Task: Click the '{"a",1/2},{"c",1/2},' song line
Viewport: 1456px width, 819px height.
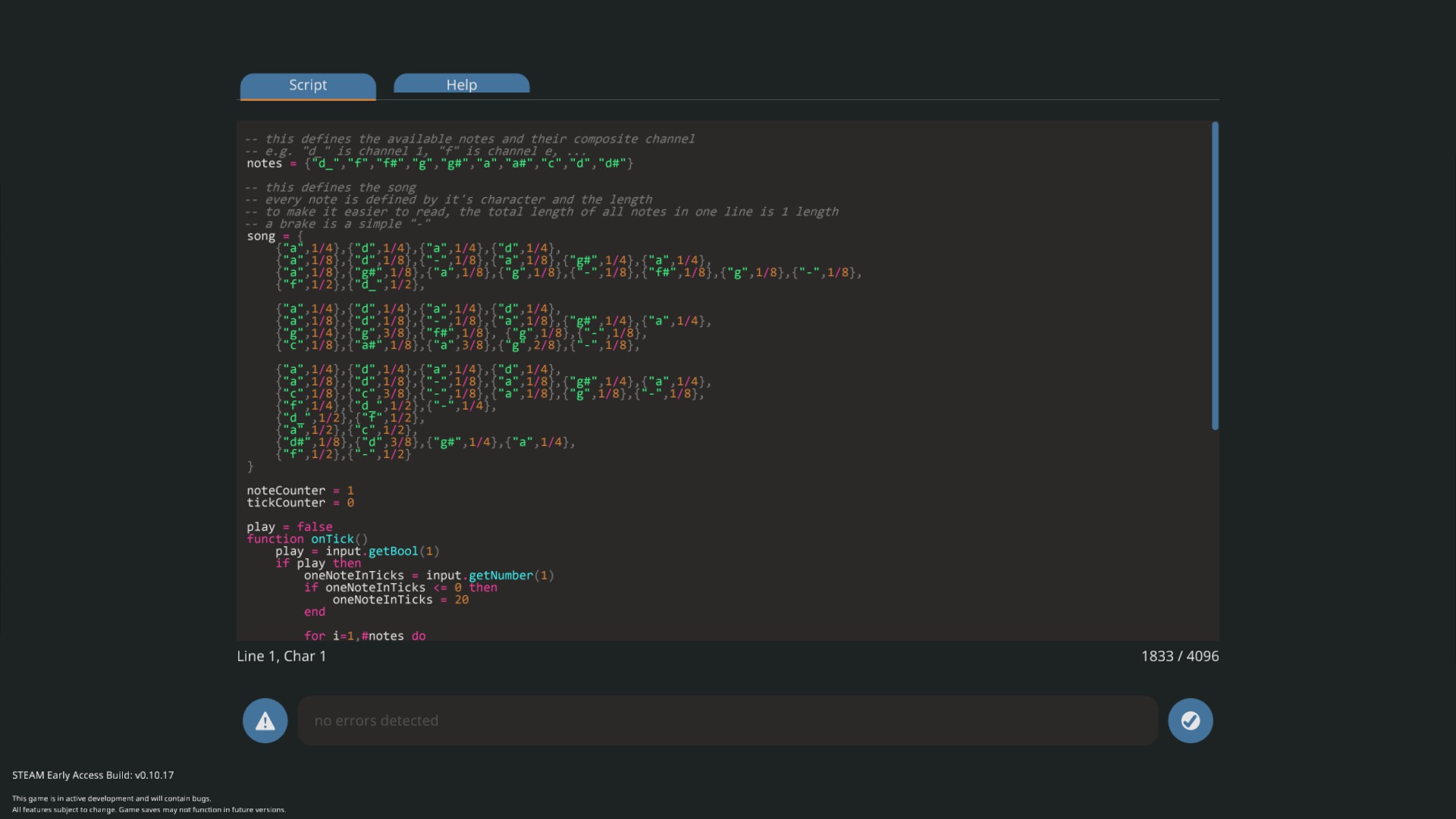Action: (x=347, y=430)
